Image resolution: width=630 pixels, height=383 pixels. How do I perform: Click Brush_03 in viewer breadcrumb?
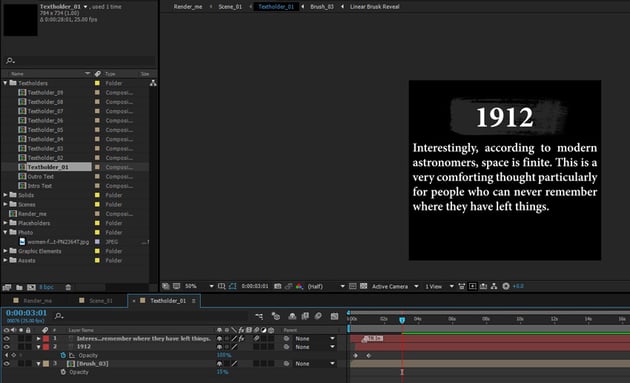coord(322,6)
